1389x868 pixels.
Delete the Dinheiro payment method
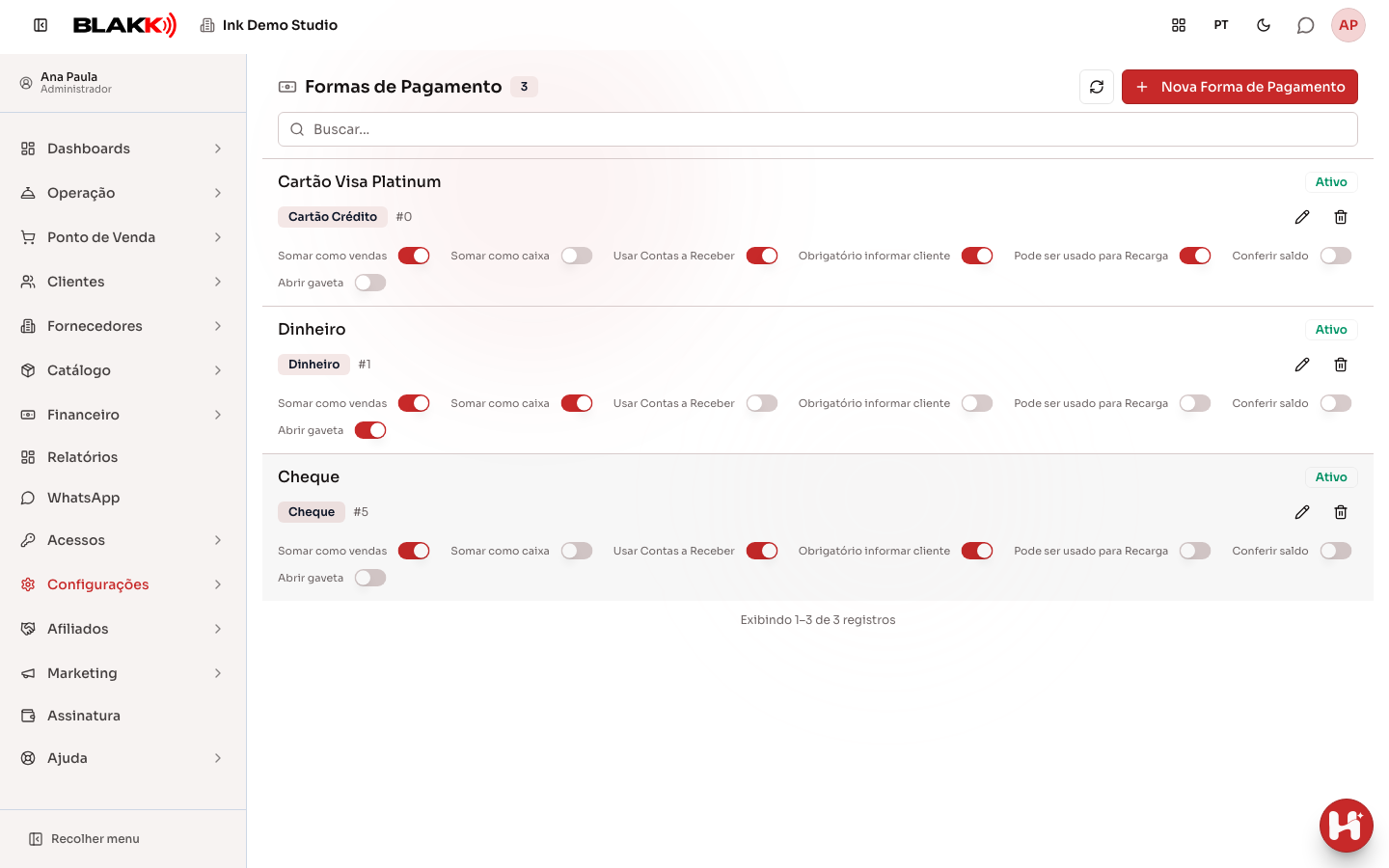coord(1341,365)
